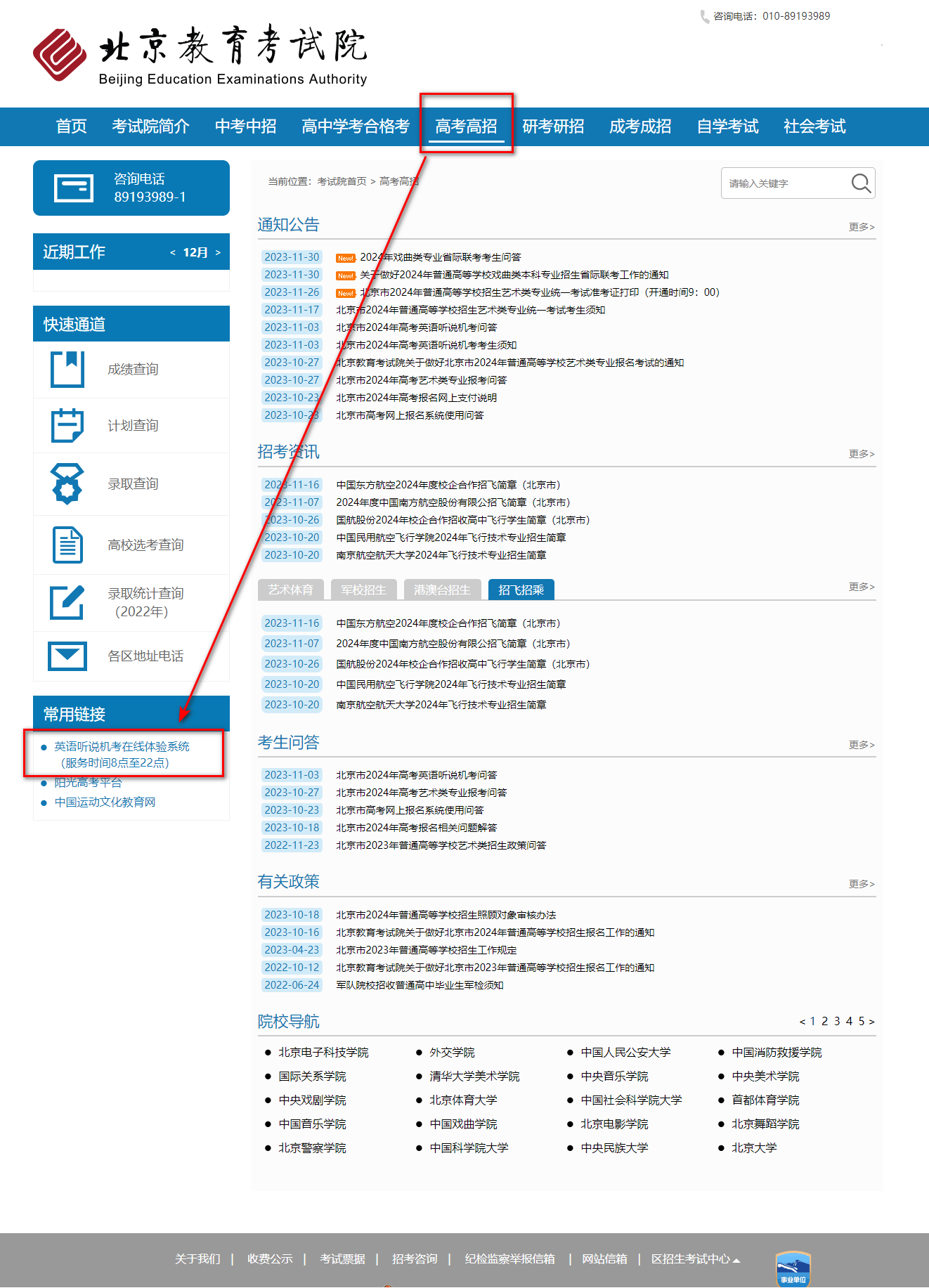Click the keyword search input field
This screenshot has height=1288, width=929.
(x=784, y=183)
